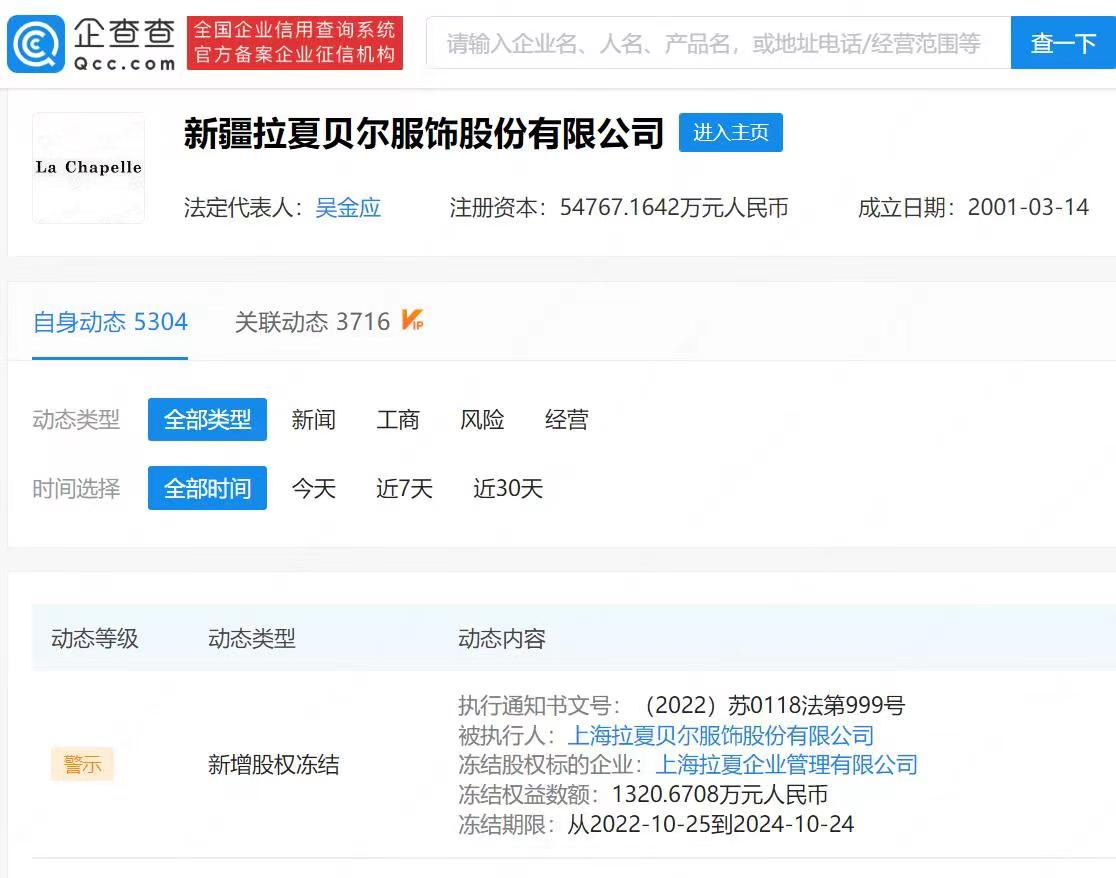The width and height of the screenshot is (1116, 878).
Task: Click the 动态类型 column header
Action: [251, 639]
